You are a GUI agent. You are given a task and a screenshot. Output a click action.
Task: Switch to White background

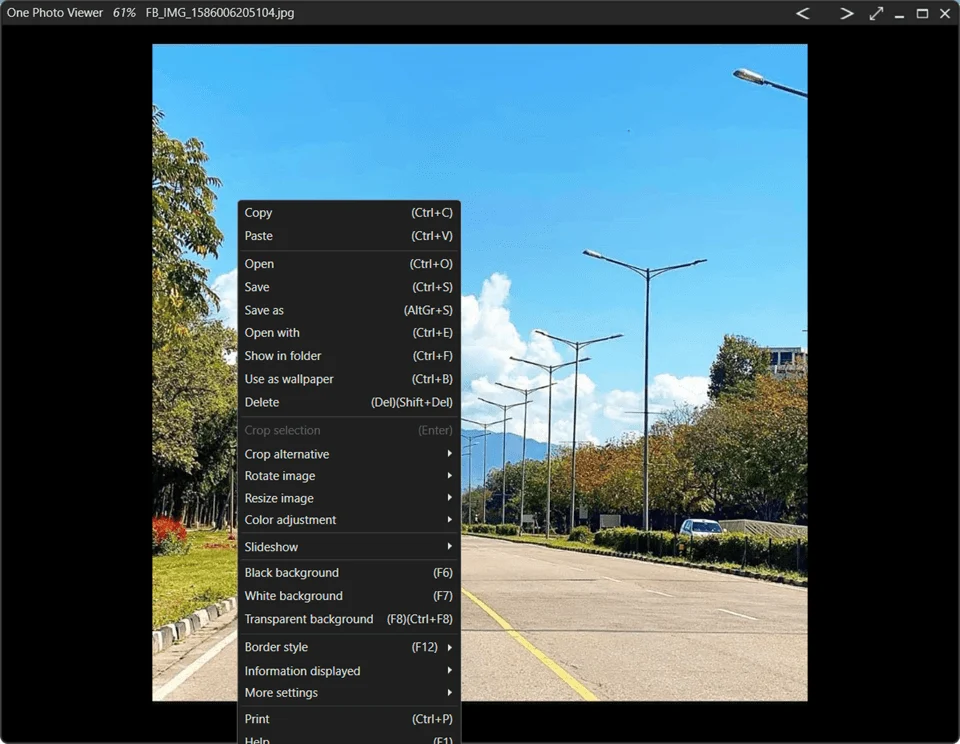click(349, 596)
